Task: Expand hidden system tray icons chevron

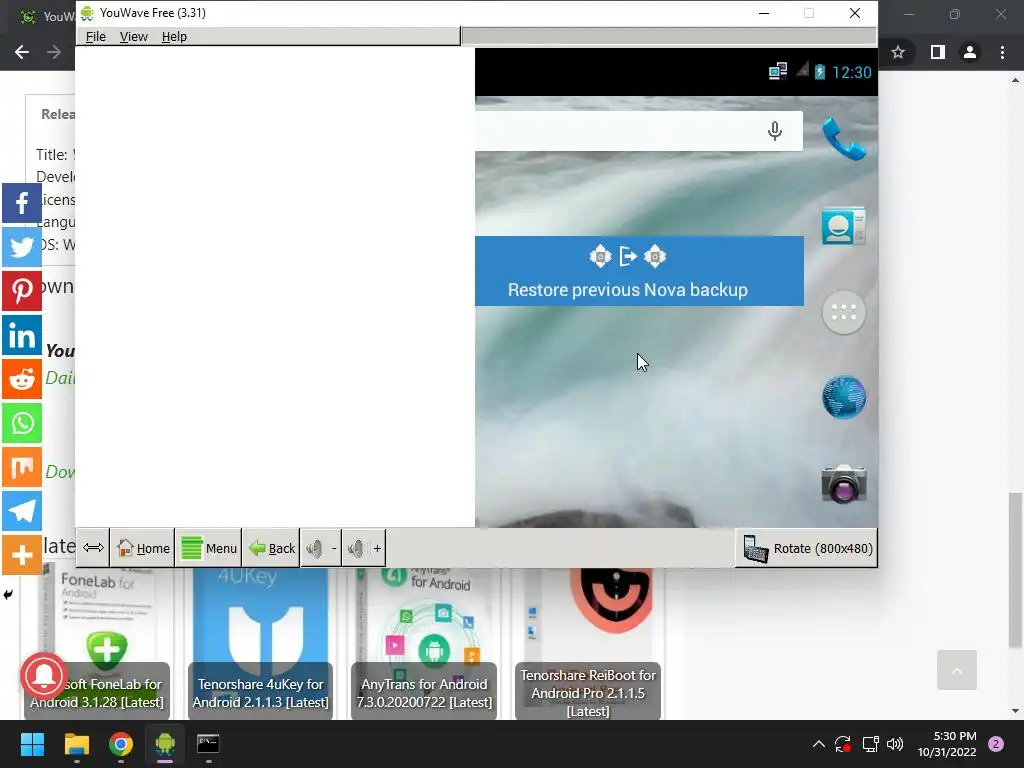Action: pos(818,744)
